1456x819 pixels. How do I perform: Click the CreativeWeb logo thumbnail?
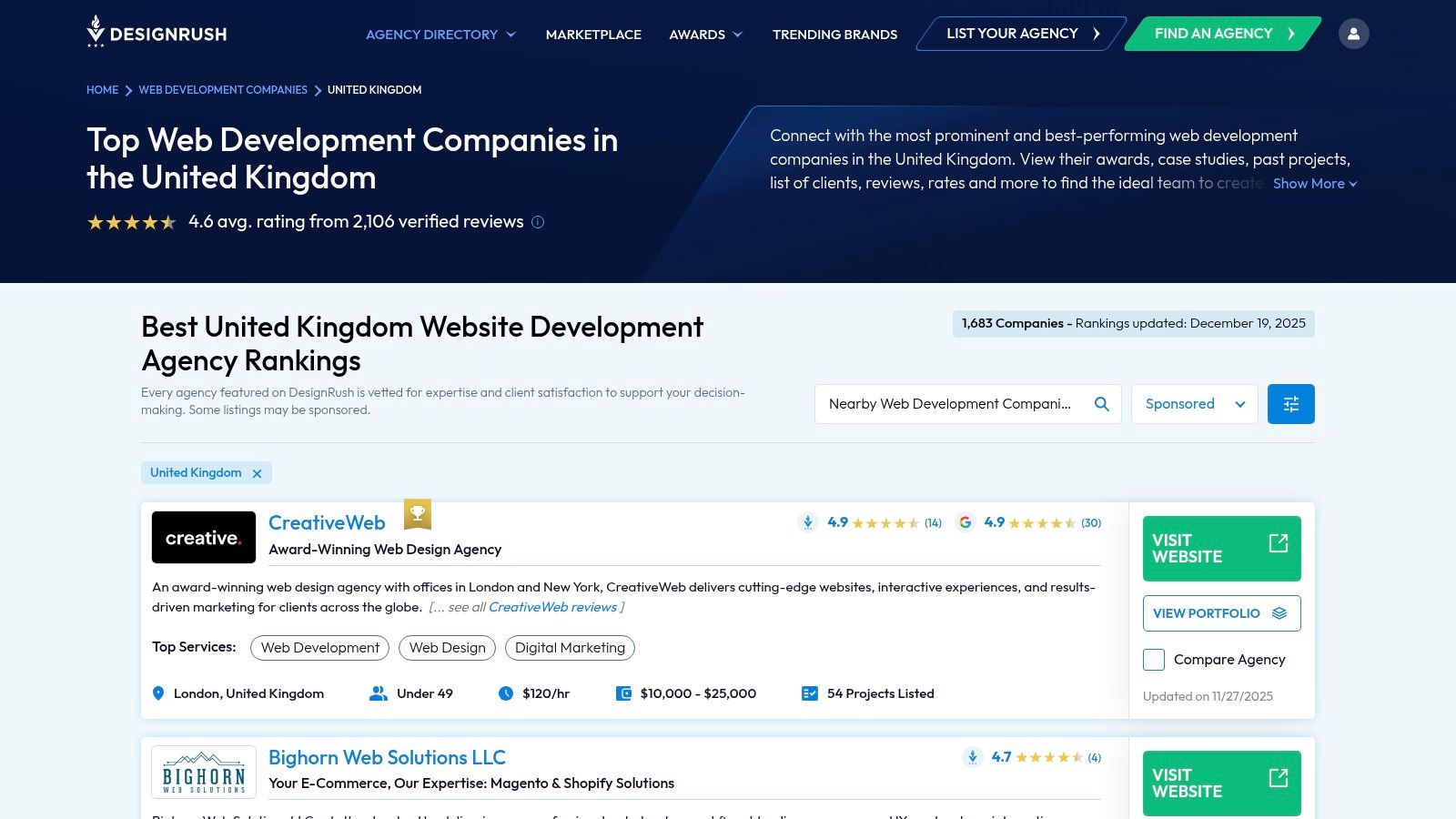click(204, 538)
